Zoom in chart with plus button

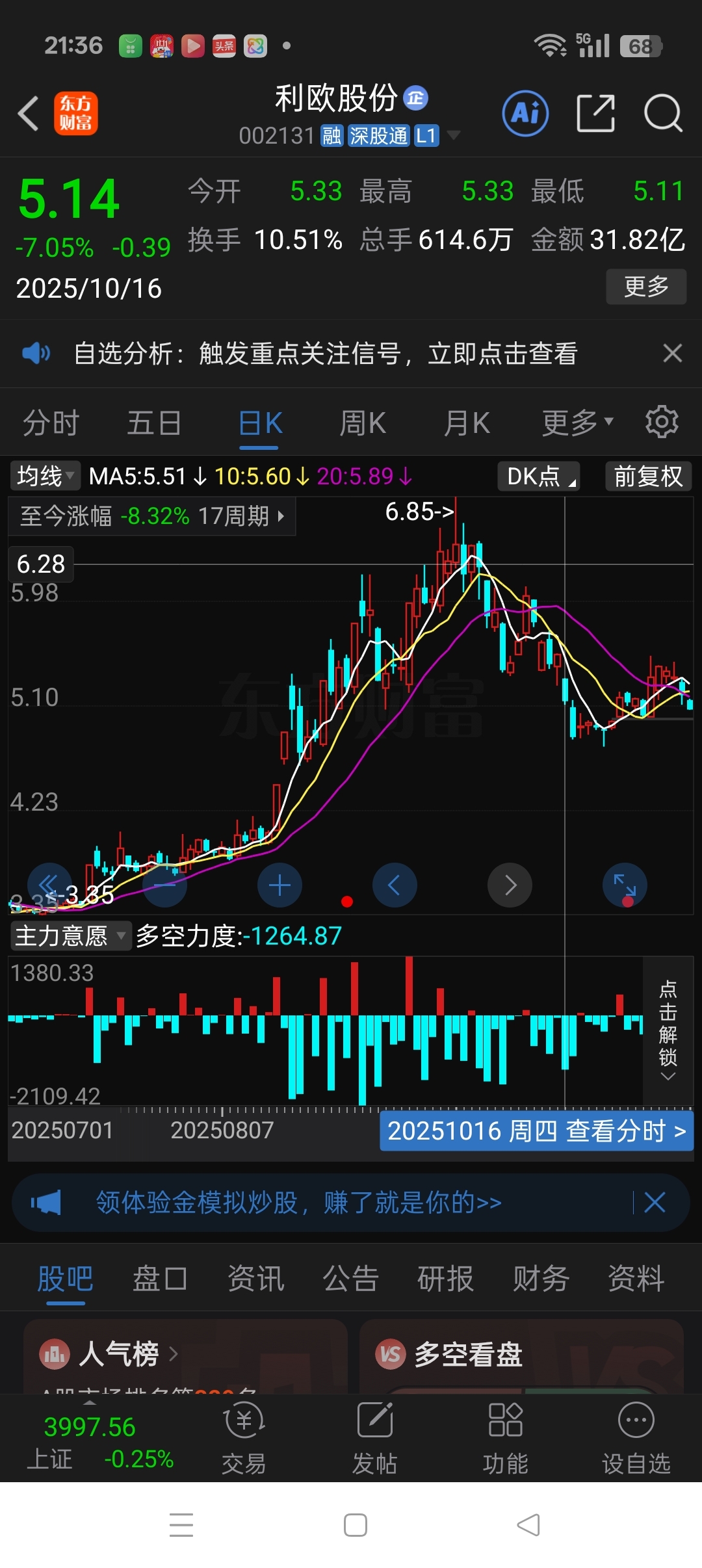pyautogui.click(x=279, y=885)
